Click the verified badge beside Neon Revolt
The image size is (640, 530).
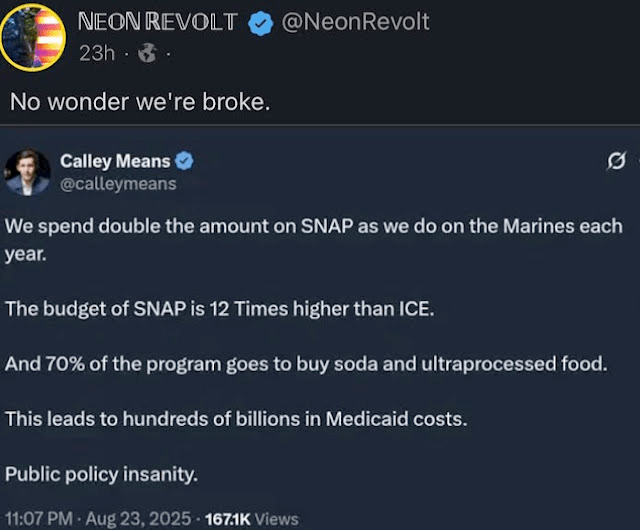[262, 22]
